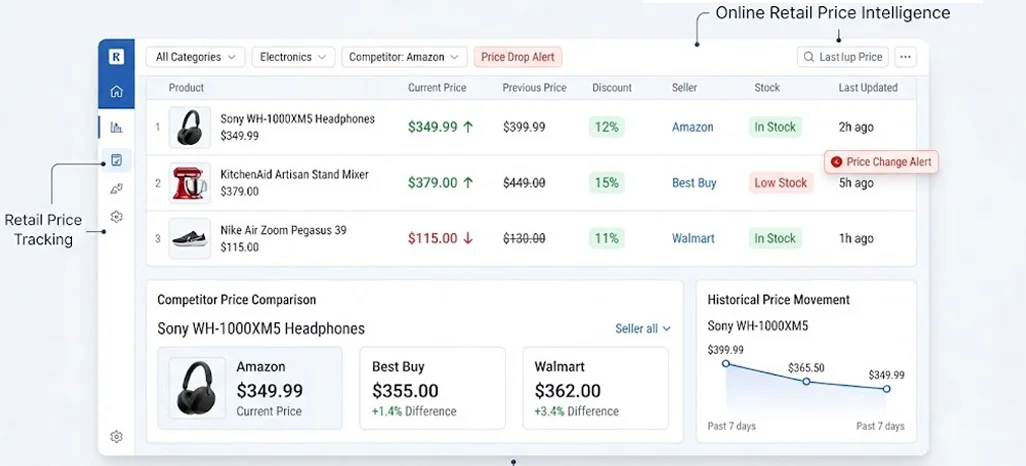Open the Walmart seller link
This screenshot has width=1026, height=466.
(694, 238)
